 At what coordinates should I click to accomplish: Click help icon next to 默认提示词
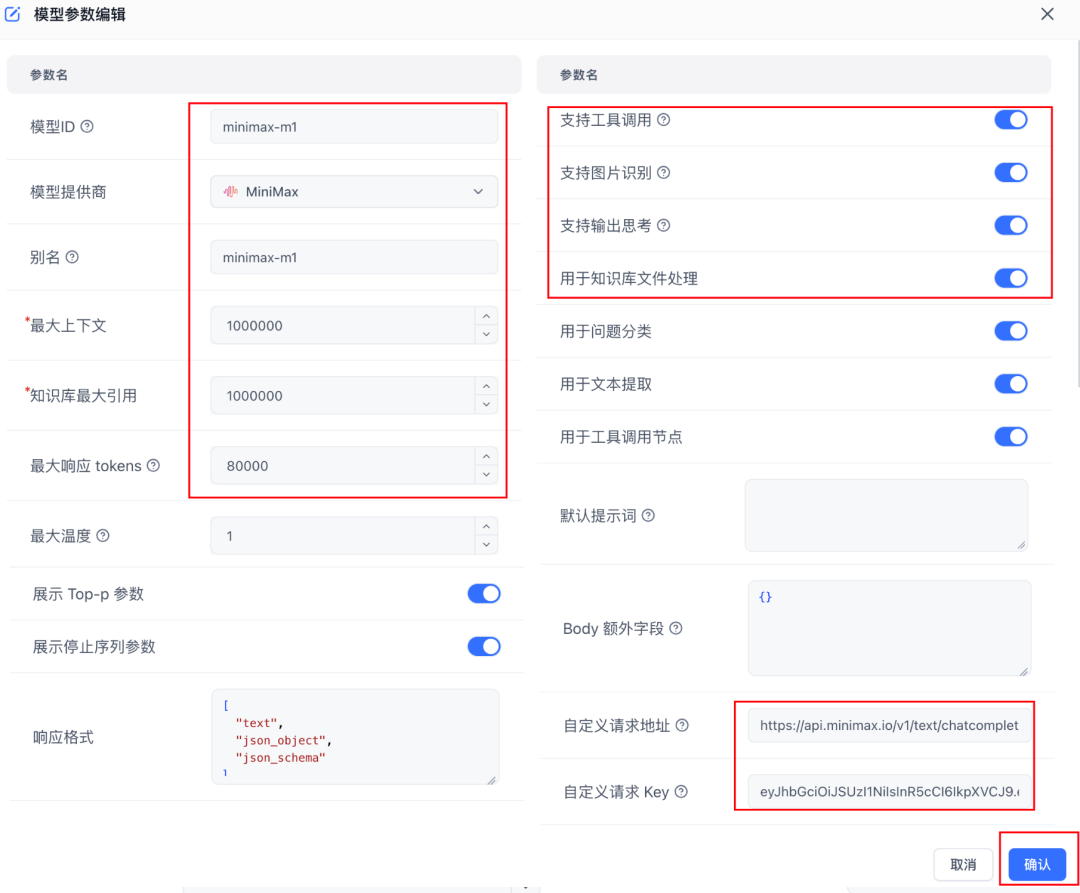coord(648,516)
